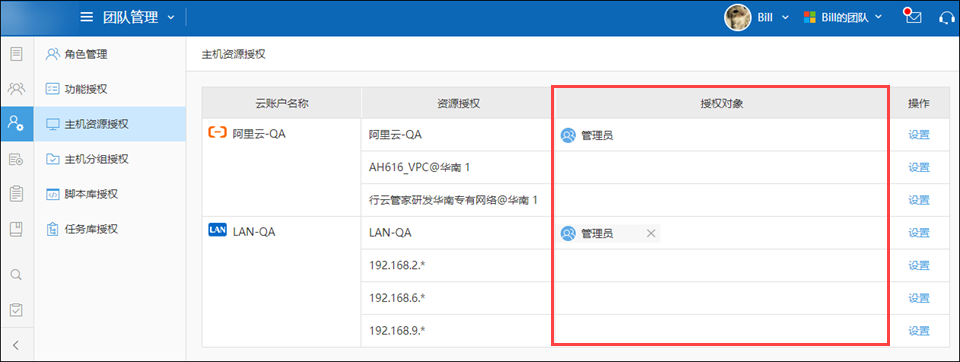This screenshot has width=960, height=362.
Task: Collapse sidebar with the left chevron
Action: 17,345
